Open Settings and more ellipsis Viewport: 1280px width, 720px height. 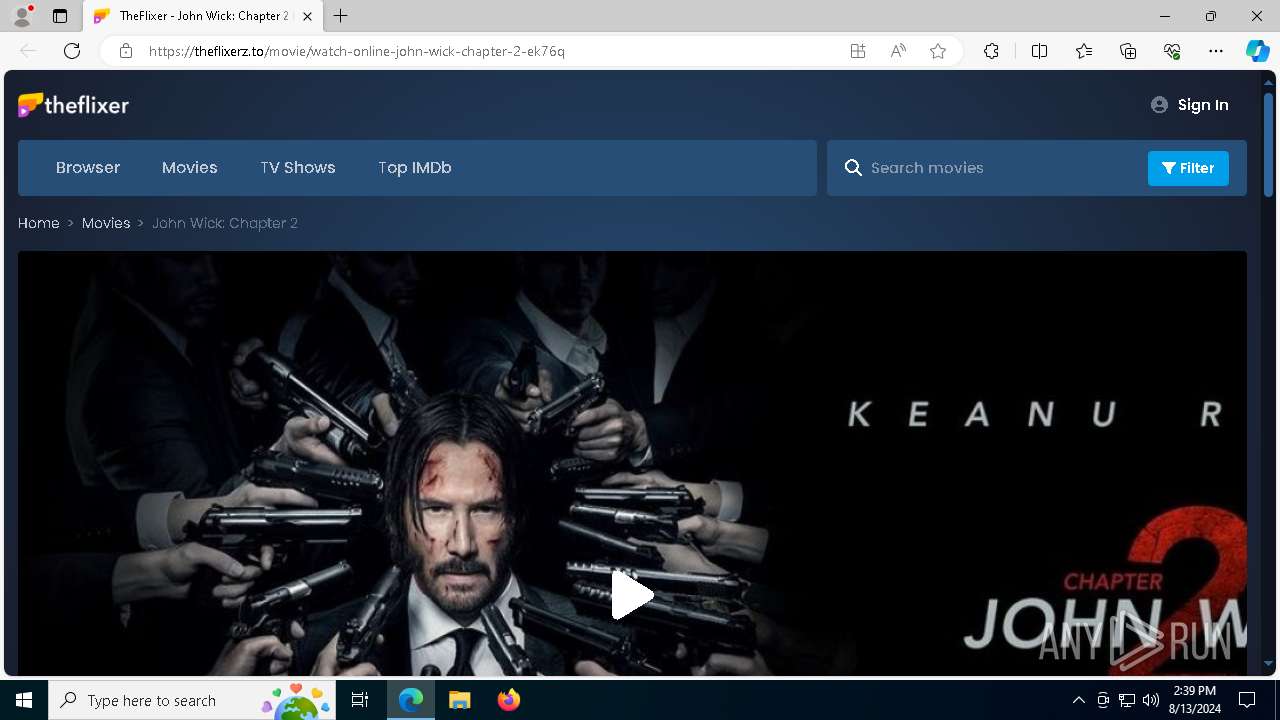click(1216, 51)
